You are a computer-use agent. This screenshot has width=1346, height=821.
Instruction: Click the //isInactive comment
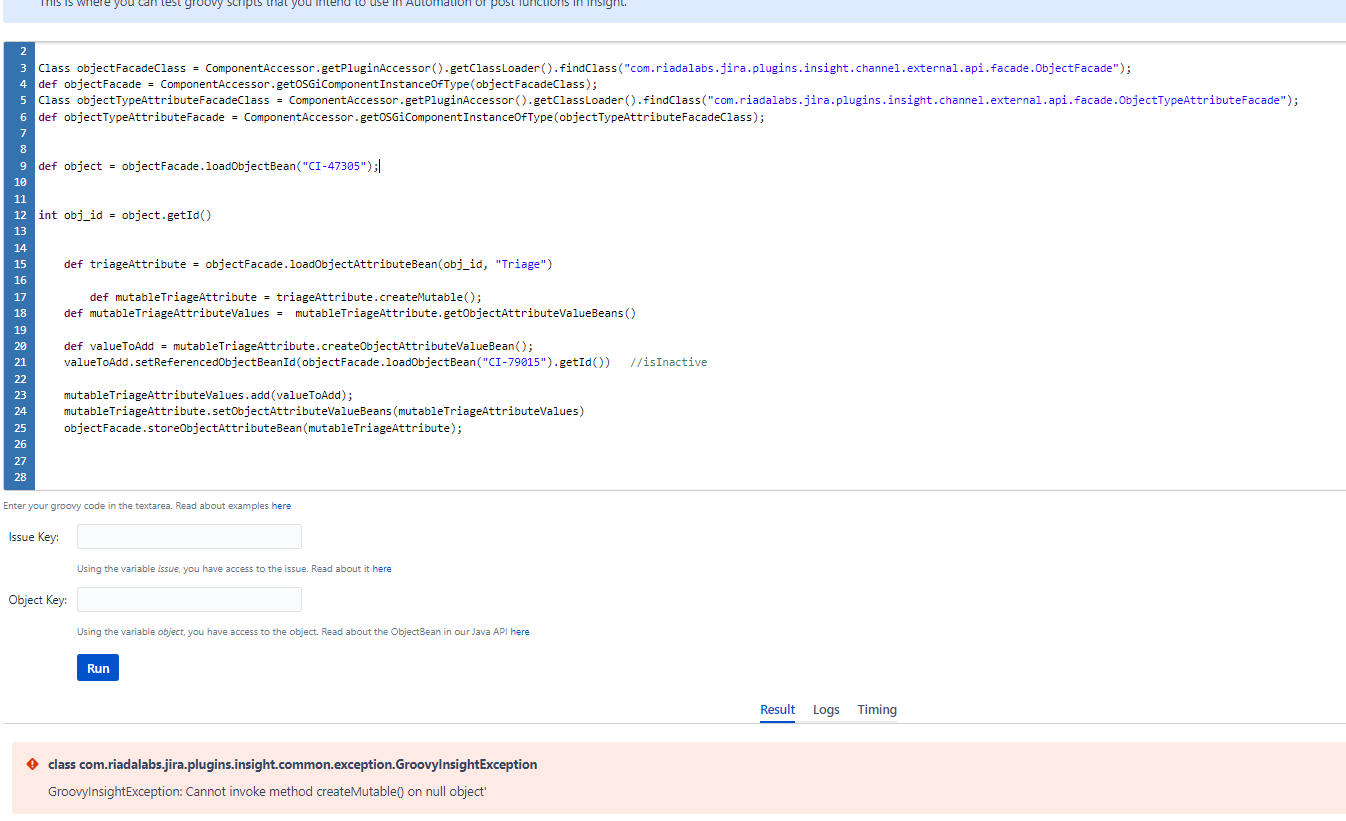pos(669,362)
